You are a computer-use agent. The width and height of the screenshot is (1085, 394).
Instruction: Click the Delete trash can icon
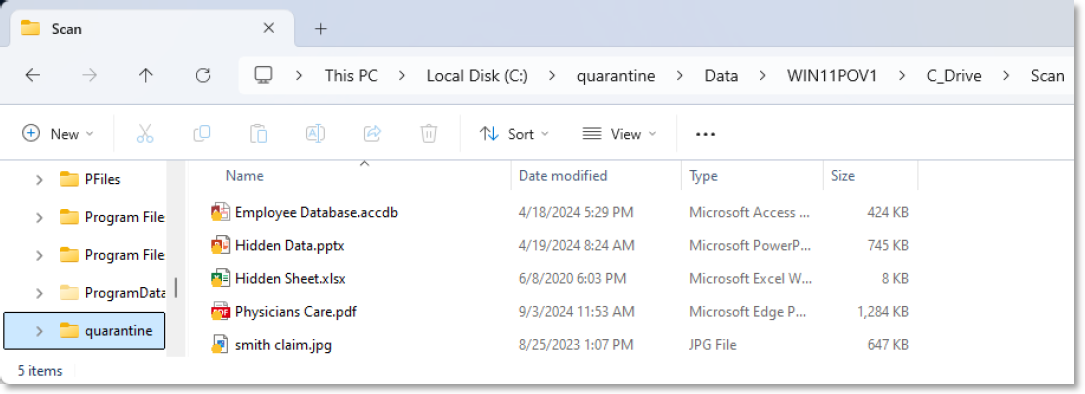point(429,134)
